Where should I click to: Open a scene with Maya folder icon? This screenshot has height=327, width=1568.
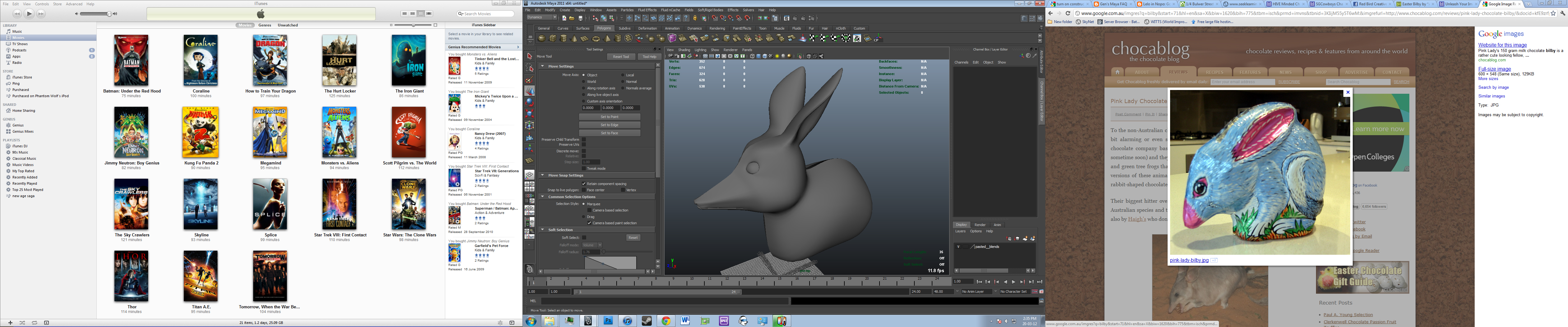coord(572,18)
